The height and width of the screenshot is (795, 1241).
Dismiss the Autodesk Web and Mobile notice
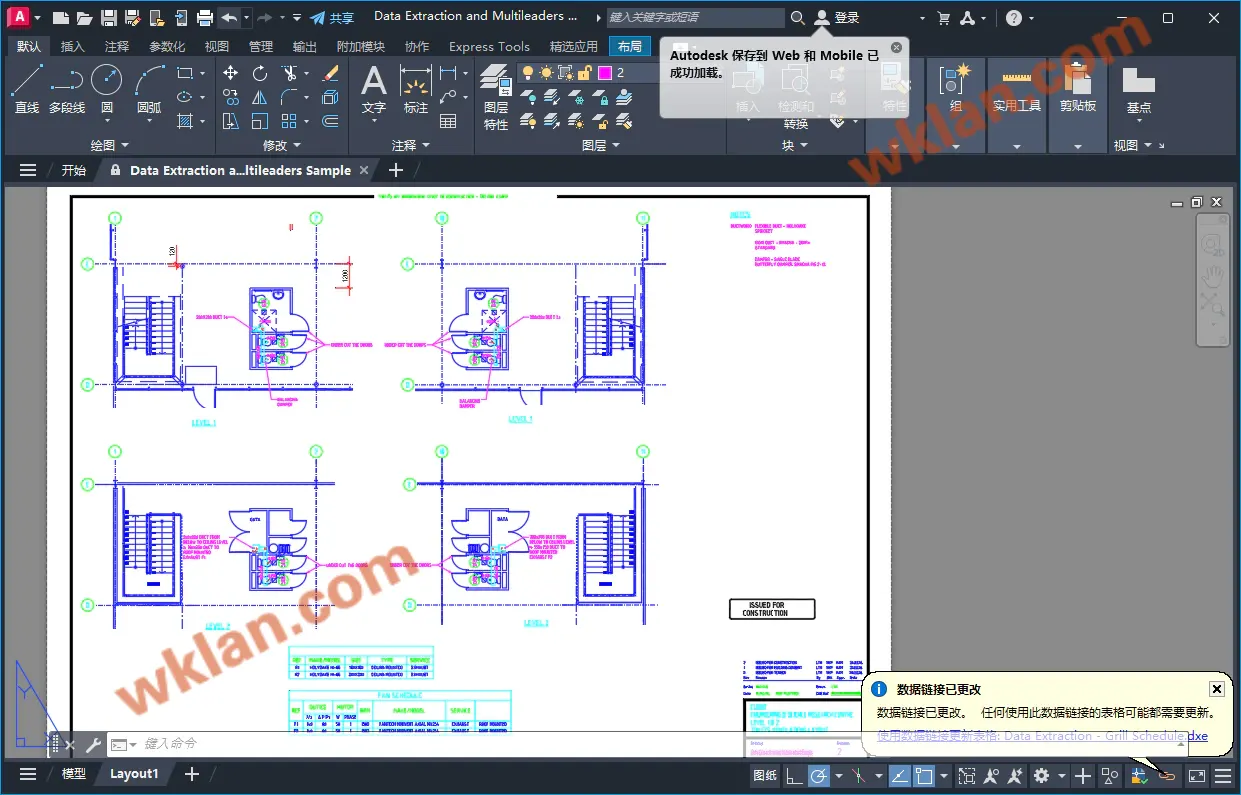[x=896, y=47]
